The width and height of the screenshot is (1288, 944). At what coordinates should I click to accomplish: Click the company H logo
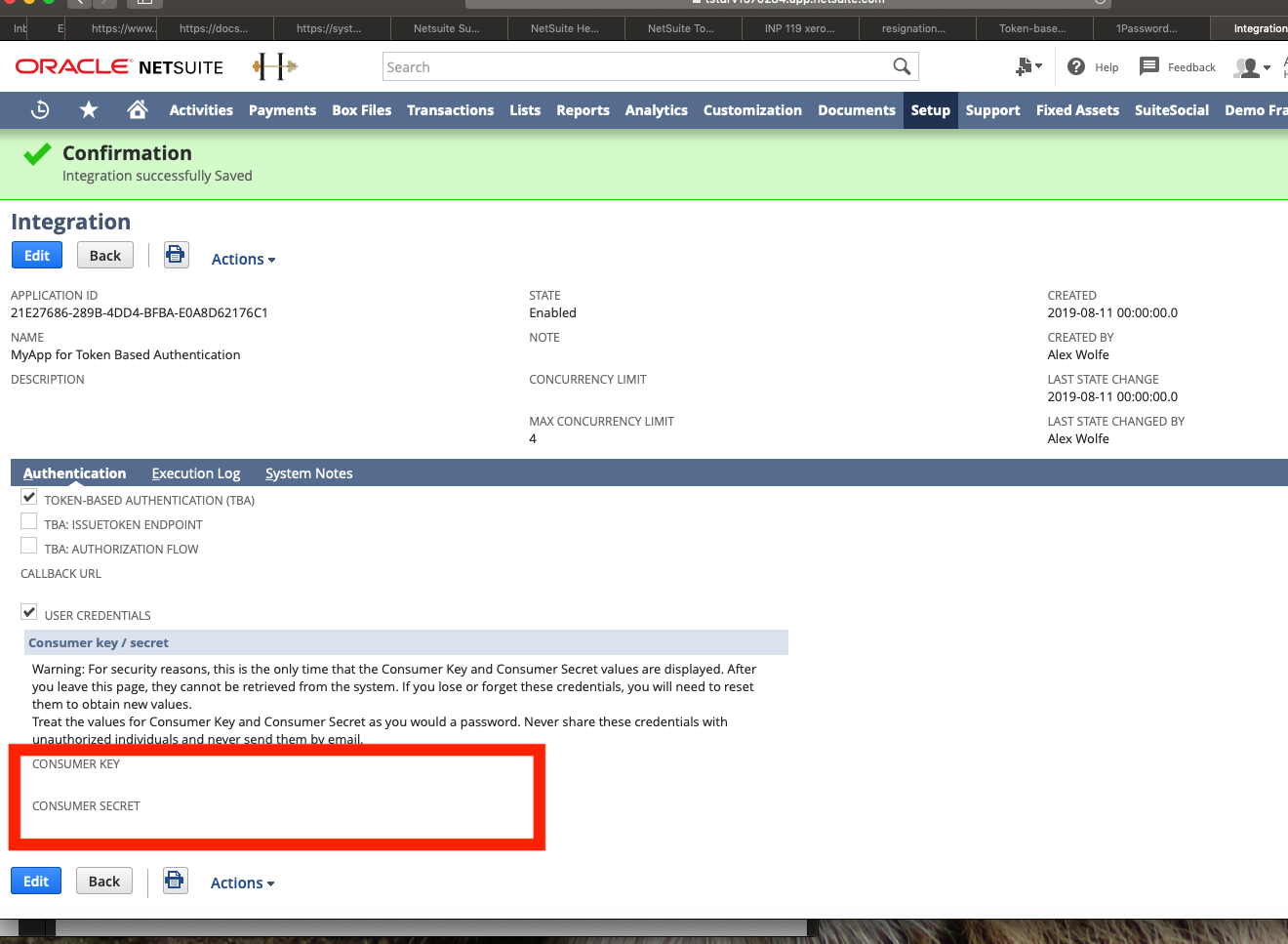[275, 66]
